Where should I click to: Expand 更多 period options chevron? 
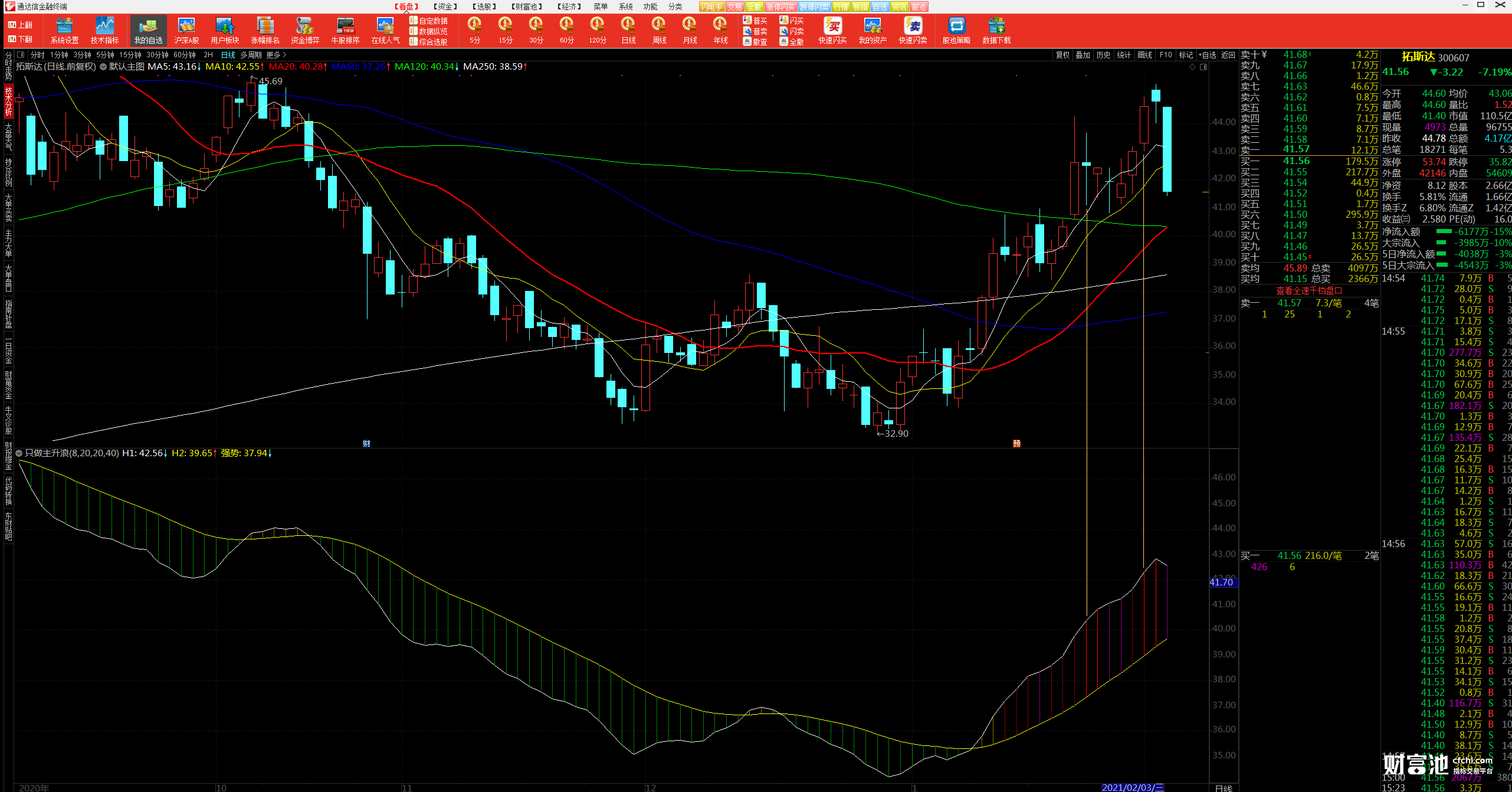coord(284,55)
